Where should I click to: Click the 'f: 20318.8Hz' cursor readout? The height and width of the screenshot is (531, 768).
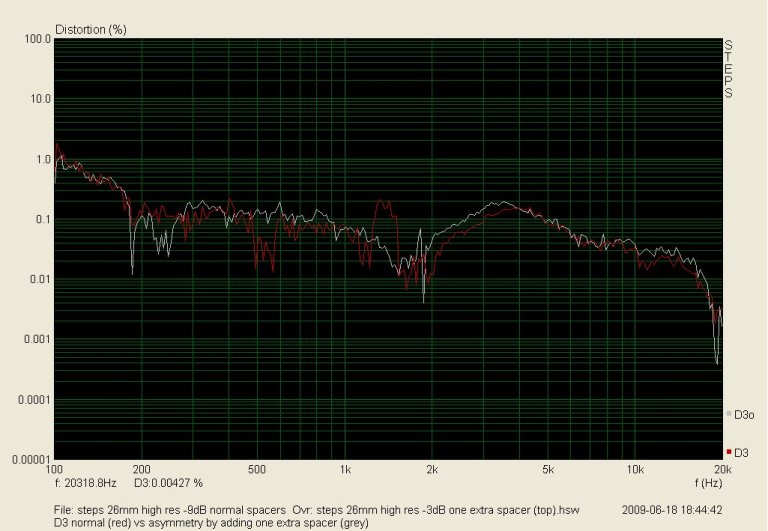[x=85, y=483]
